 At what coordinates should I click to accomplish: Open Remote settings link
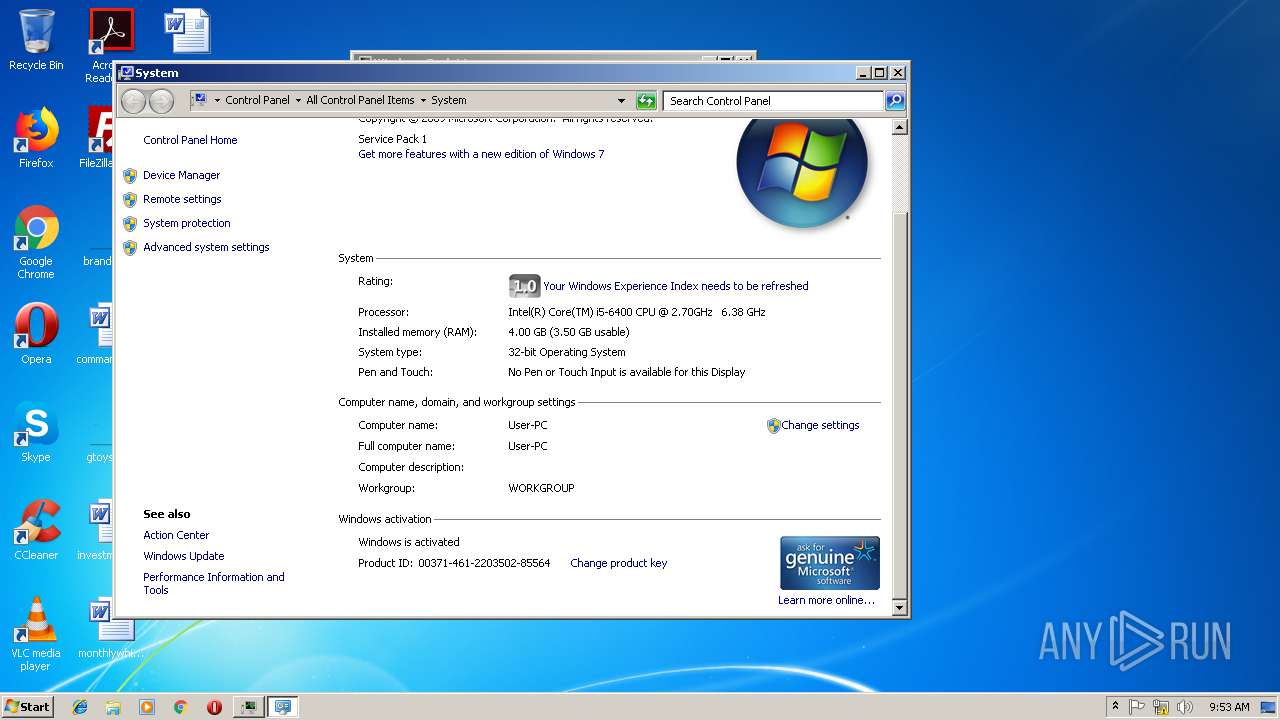pyautogui.click(x=182, y=199)
